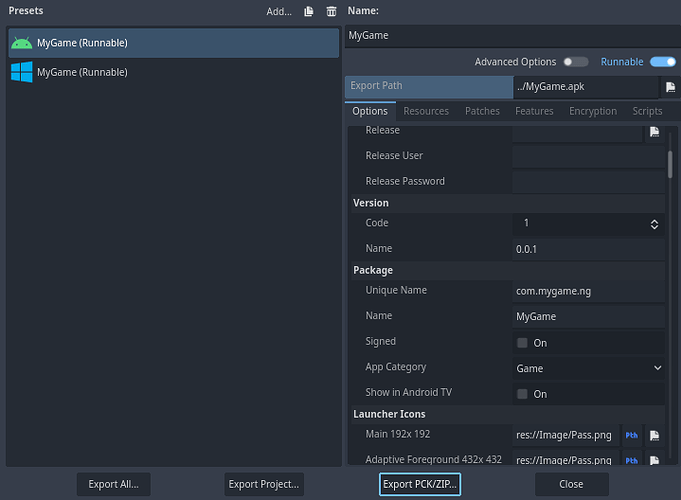Click Pth icon for Adaptive Foreground
The width and height of the screenshot is (681, 500).
631,460
